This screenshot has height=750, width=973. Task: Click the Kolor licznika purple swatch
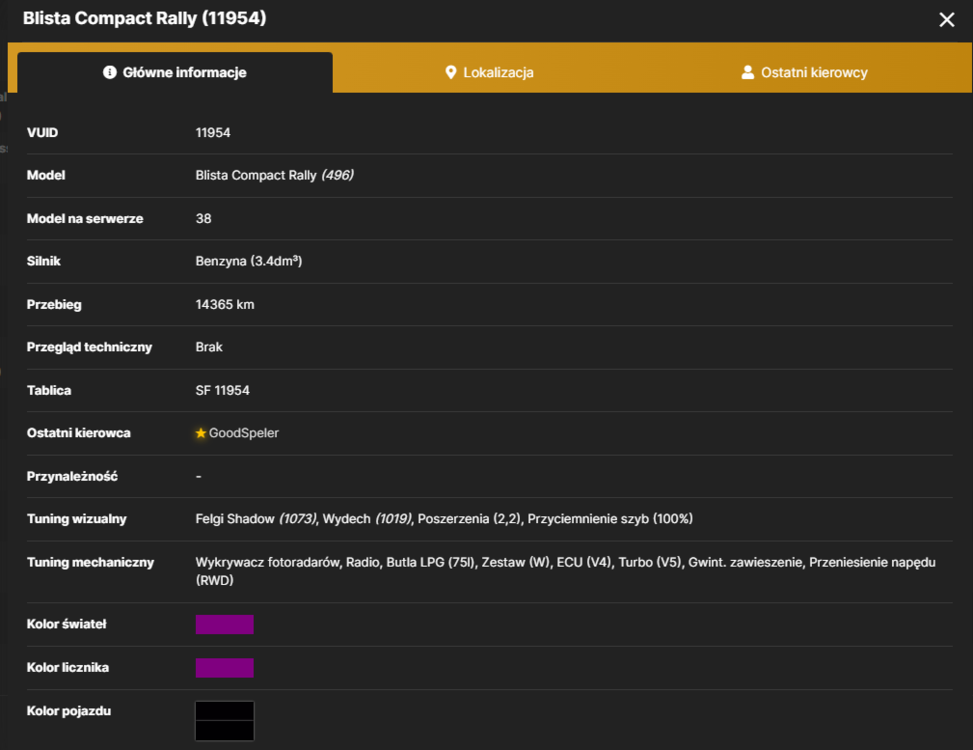(x=225, y=667)
